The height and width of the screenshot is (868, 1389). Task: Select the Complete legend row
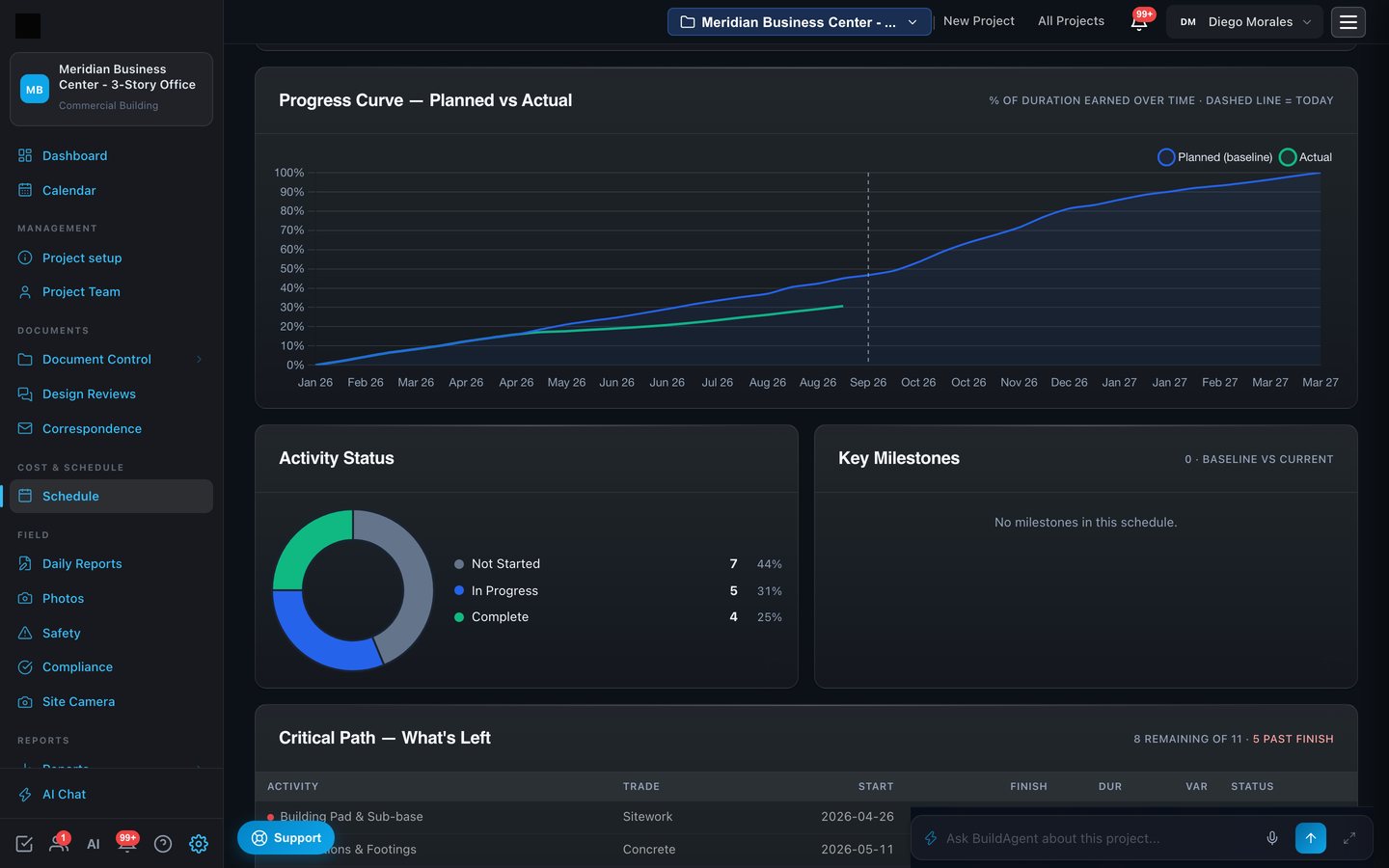tap(618, 617)
